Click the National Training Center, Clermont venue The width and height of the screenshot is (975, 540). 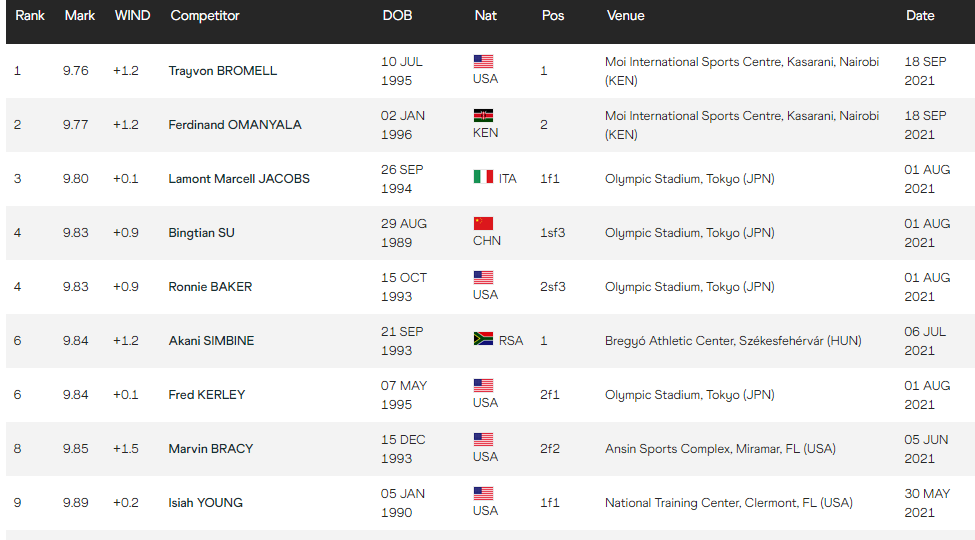(728, 503)
